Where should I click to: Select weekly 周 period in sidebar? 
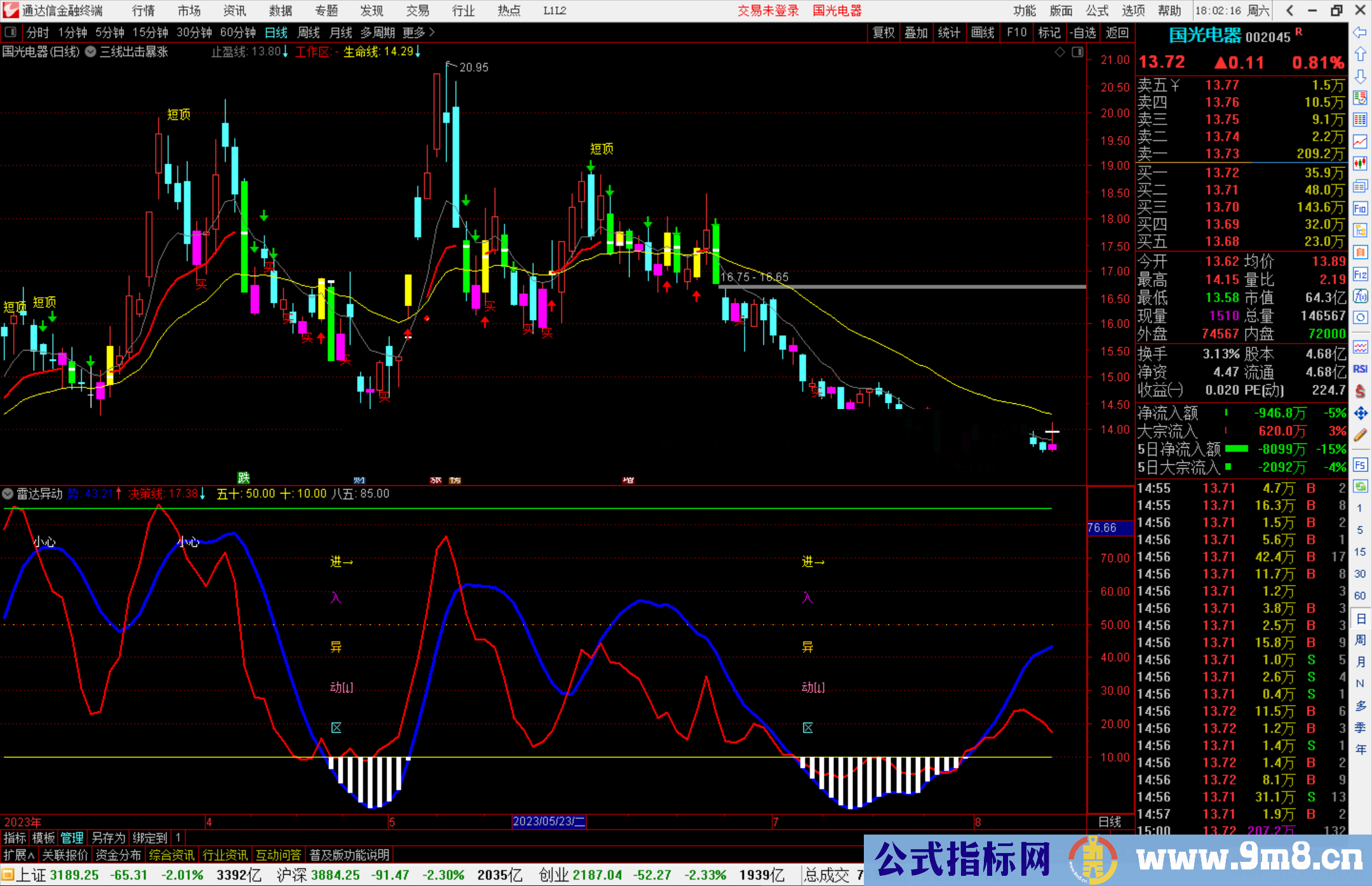[1360, 640]
